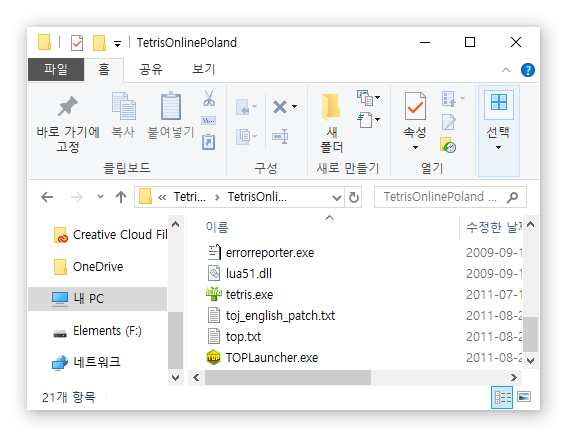
Task: Select Creative Cloud Files in sidebar
Action: [110, 235]
